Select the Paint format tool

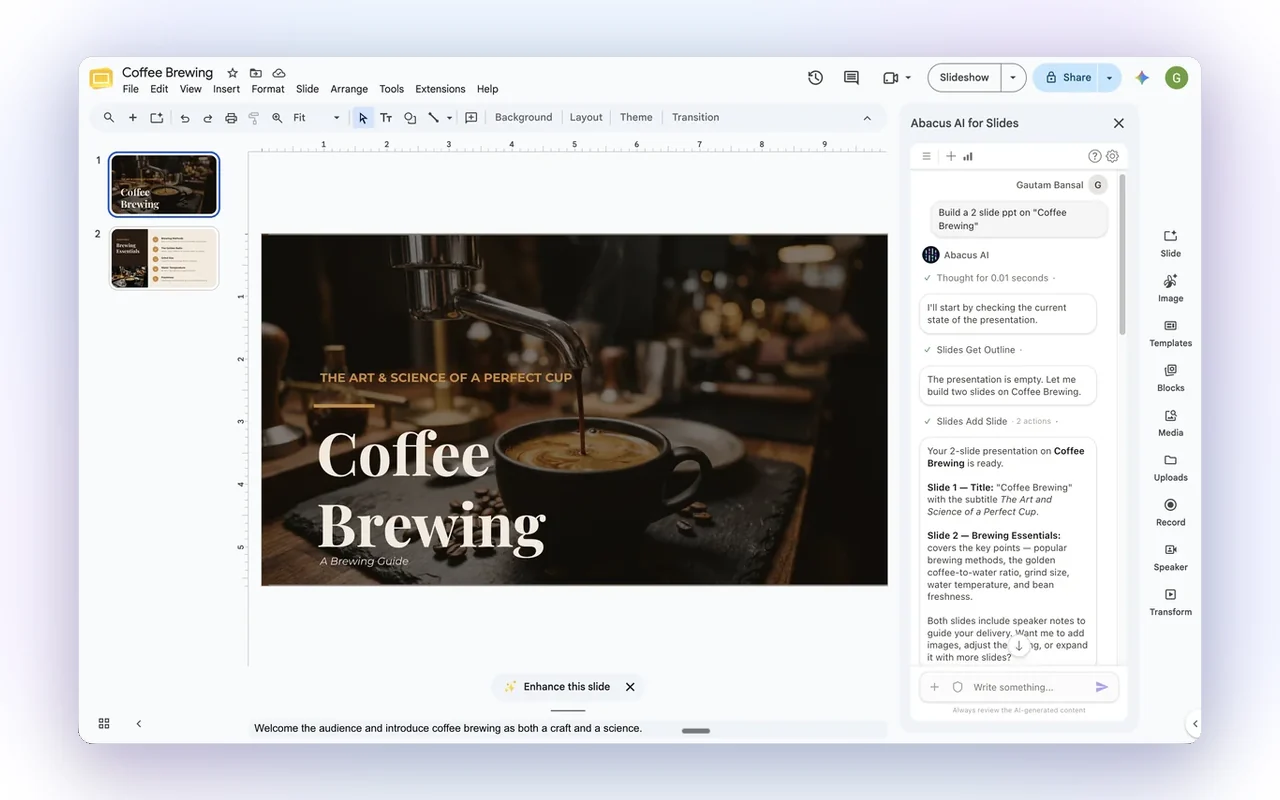pos(254,118)
